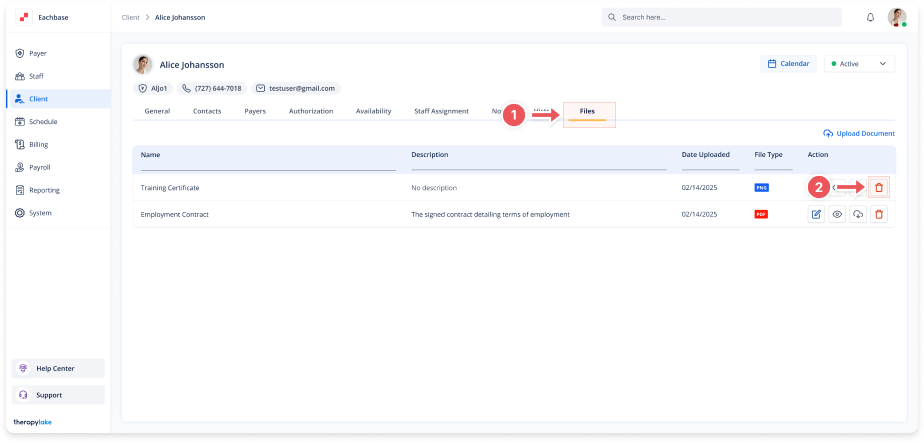The image size is (924, 443).
Task: Click the Employment Contract upload date
Action: [699, 214]
